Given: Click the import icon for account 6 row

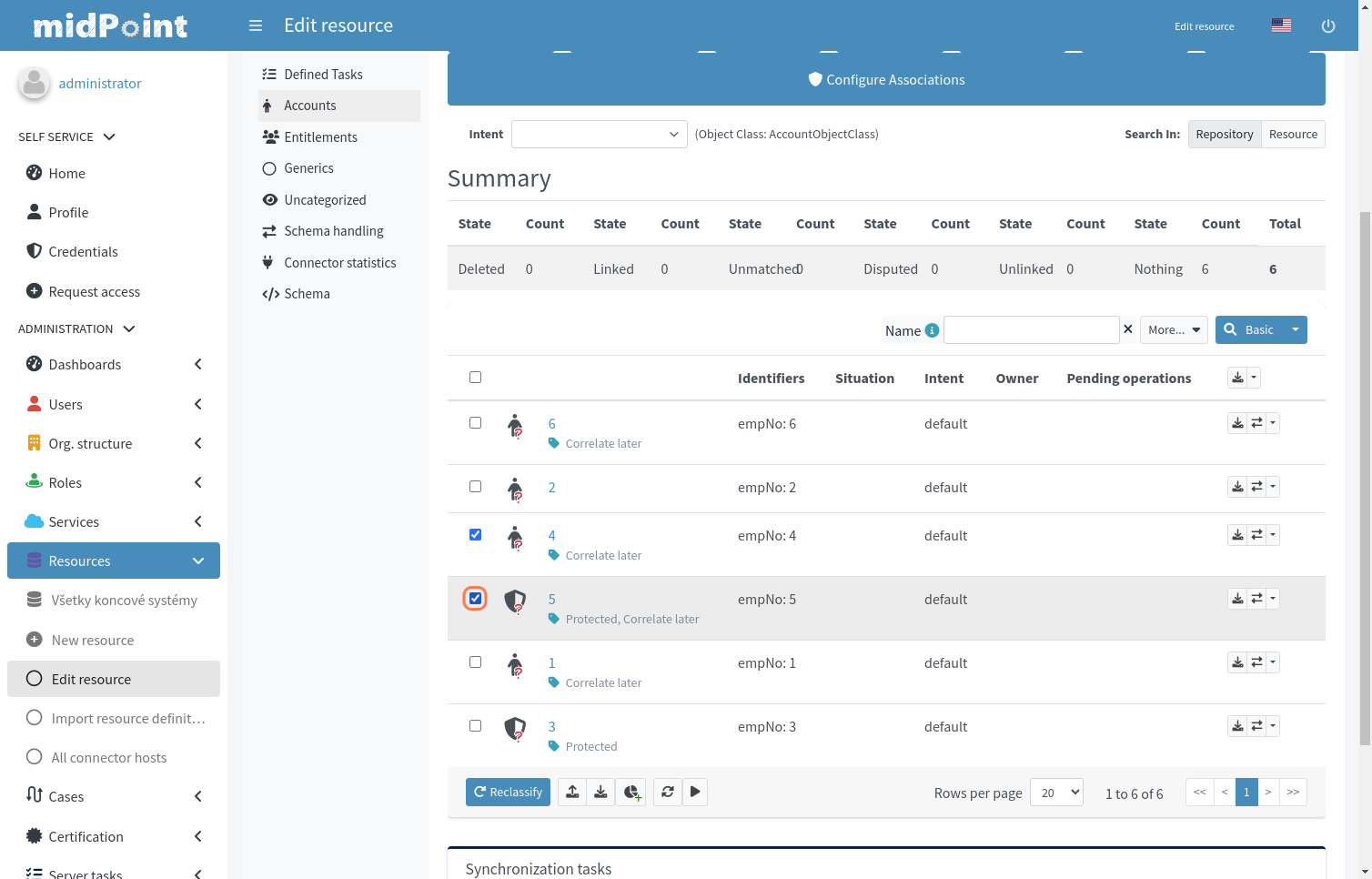Looking at the screenshot, I should [x=1237, y=423].
